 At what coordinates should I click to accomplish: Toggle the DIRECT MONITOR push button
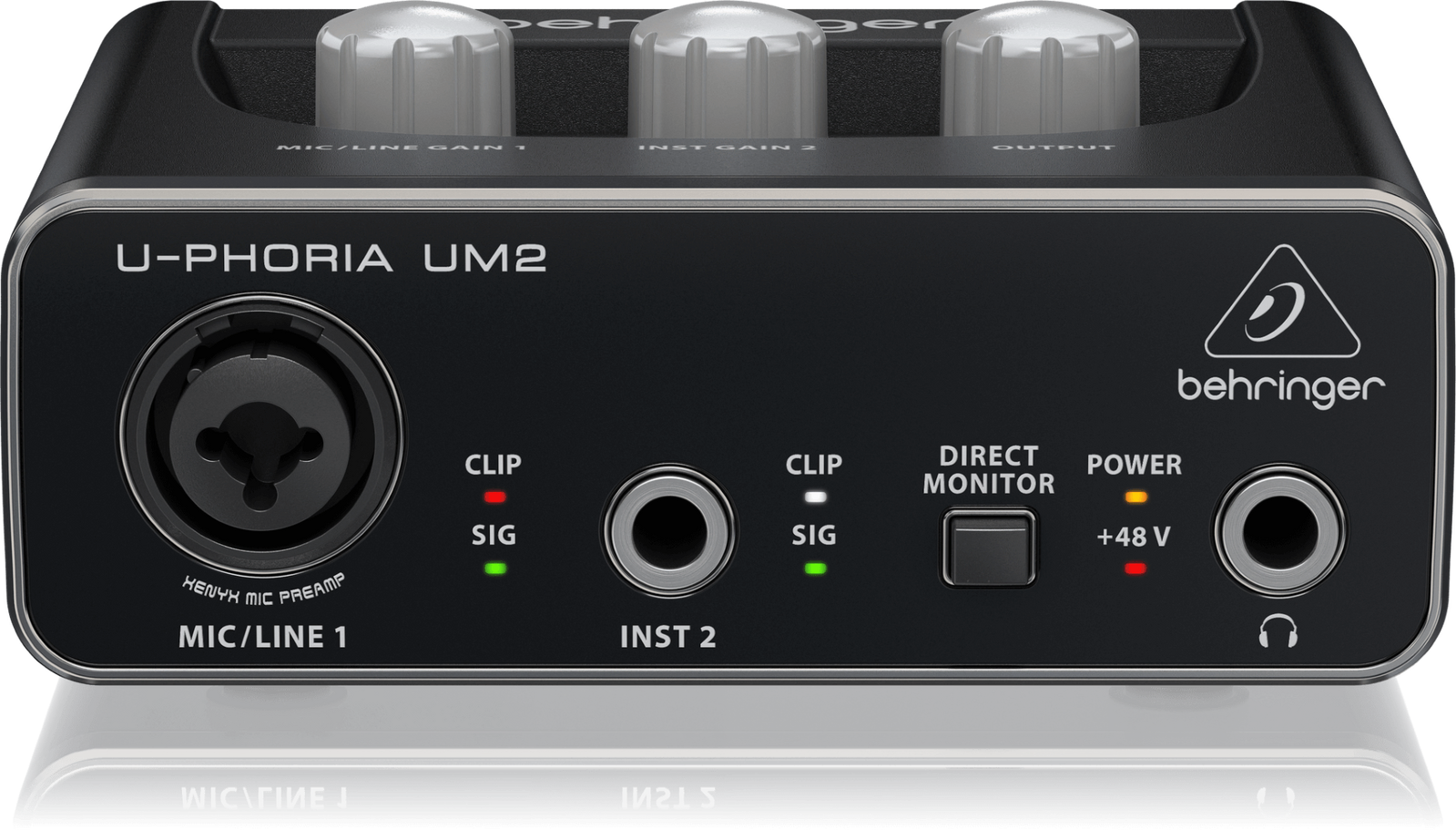point(989,548)
